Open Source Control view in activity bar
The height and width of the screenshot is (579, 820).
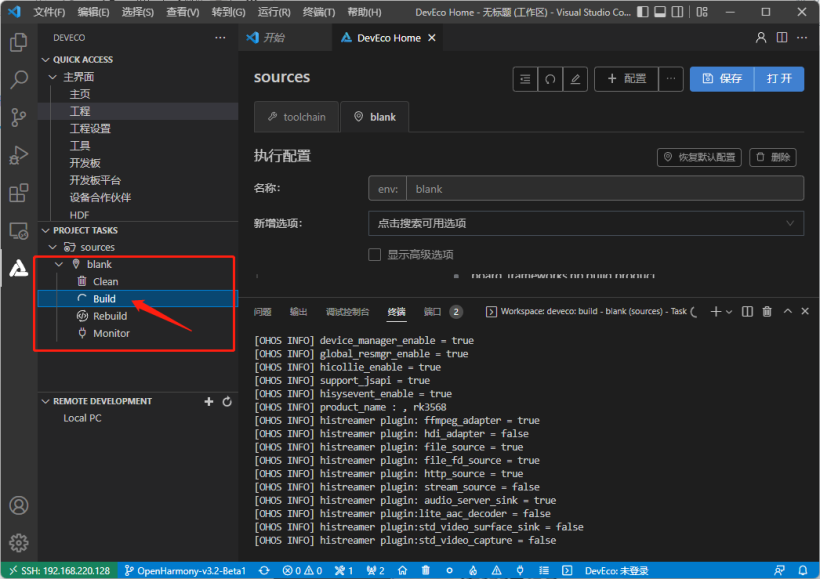18,117
